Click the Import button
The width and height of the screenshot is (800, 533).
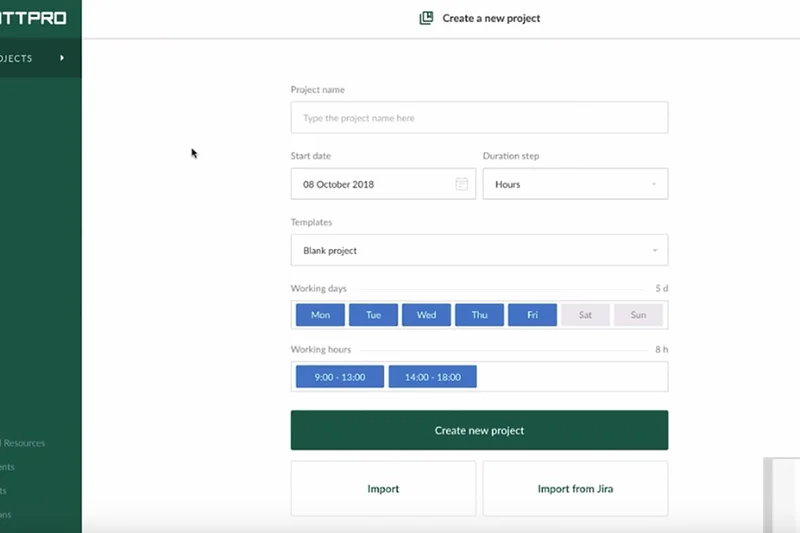383,489
